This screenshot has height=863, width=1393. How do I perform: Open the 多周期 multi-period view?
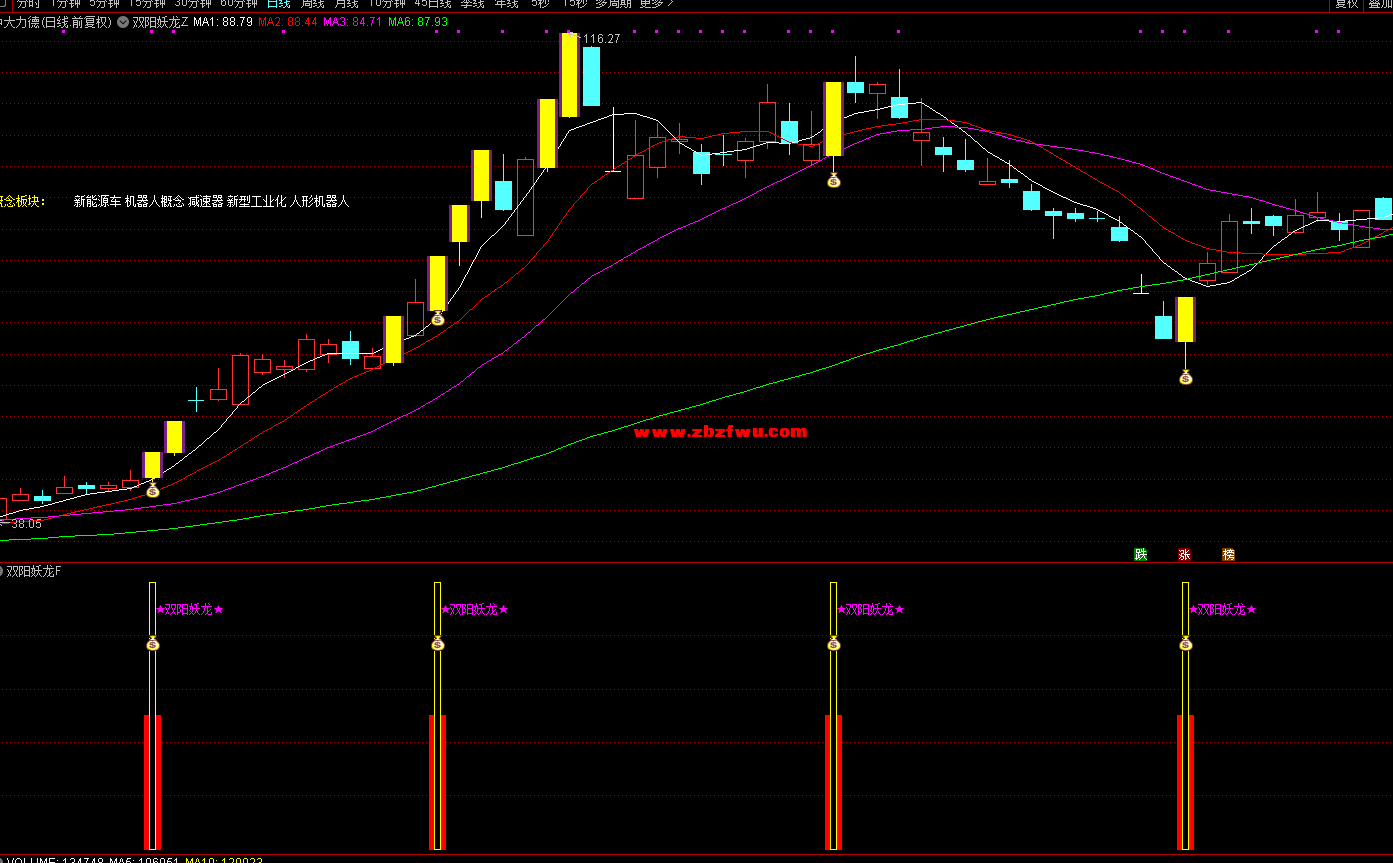coord(613,4)
